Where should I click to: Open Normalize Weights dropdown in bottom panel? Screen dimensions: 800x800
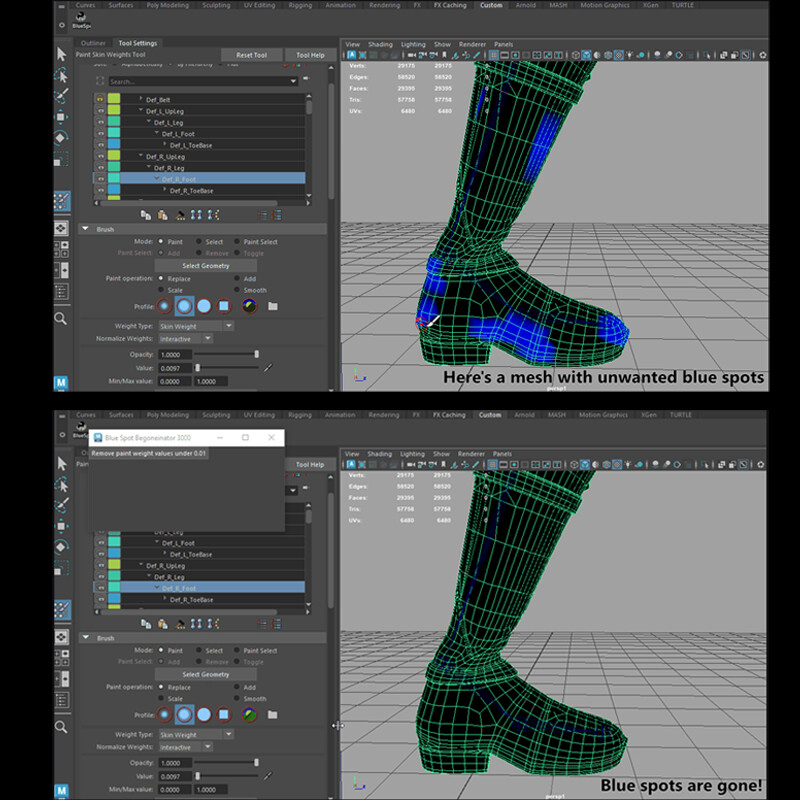(185, 747)
